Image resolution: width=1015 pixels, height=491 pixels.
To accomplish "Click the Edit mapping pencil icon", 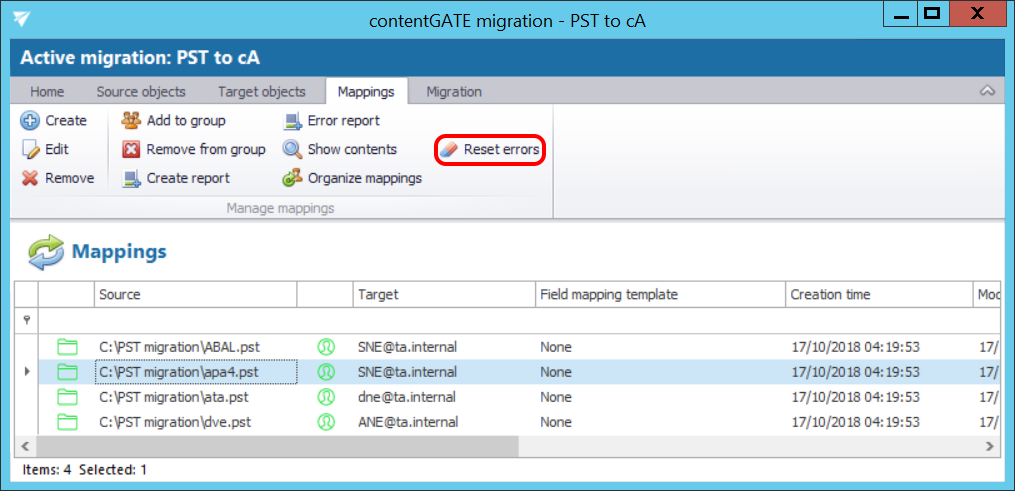I will point(30,150).
